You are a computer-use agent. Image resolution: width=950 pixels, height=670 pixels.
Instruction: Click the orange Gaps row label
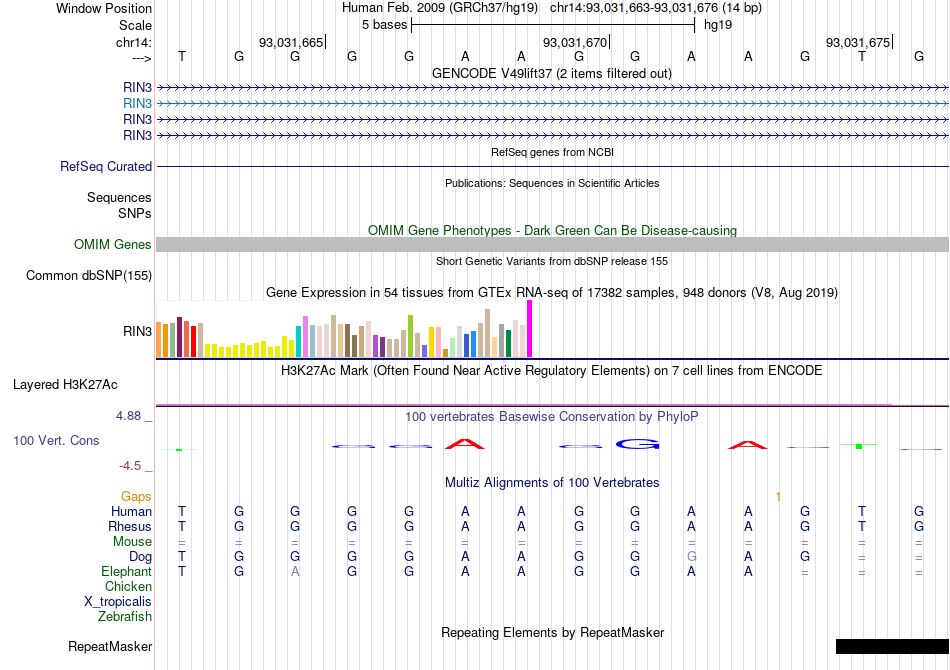point(136,496)
